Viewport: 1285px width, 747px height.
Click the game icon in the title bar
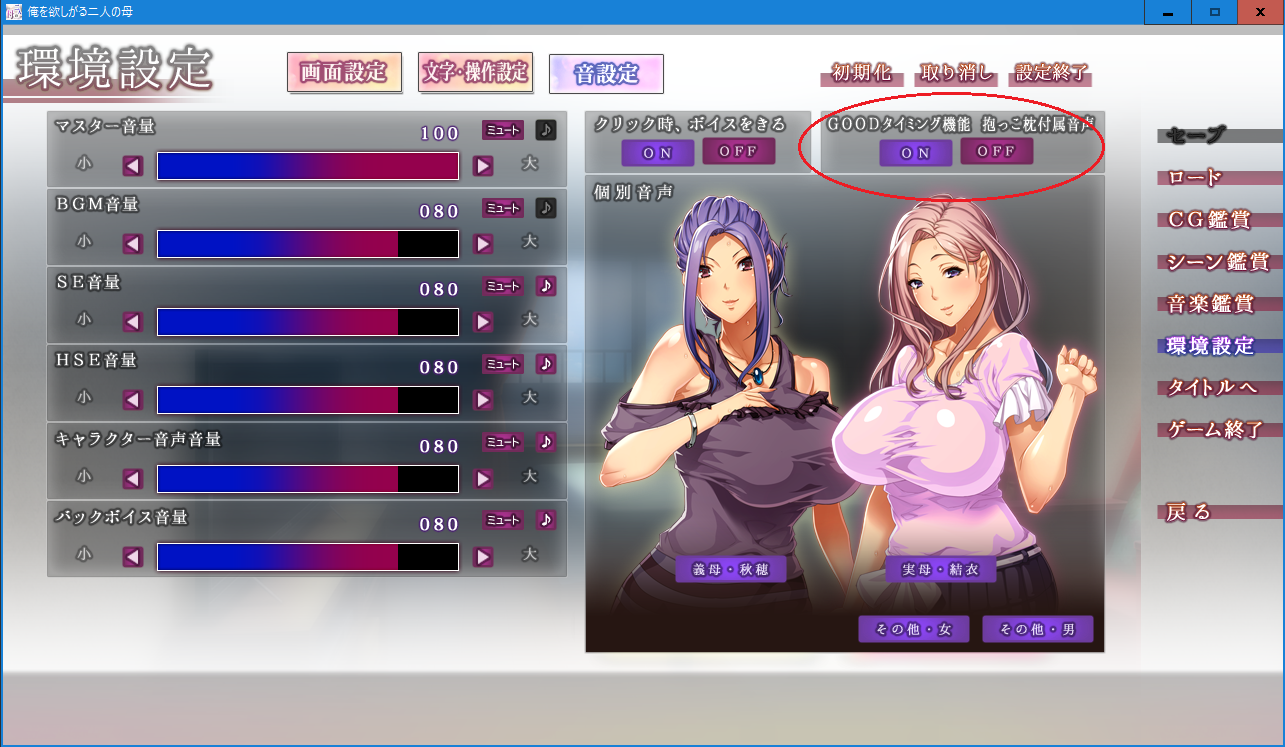[14, 12]
